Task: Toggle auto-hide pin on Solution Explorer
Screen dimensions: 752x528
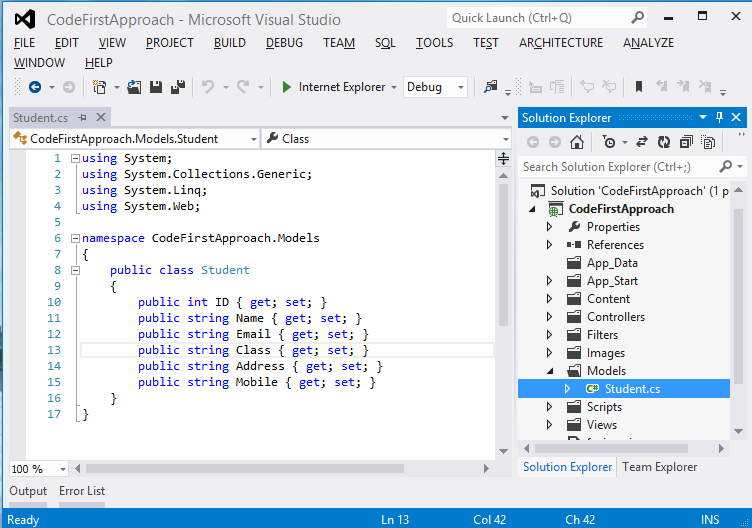Action: [719, 118]
